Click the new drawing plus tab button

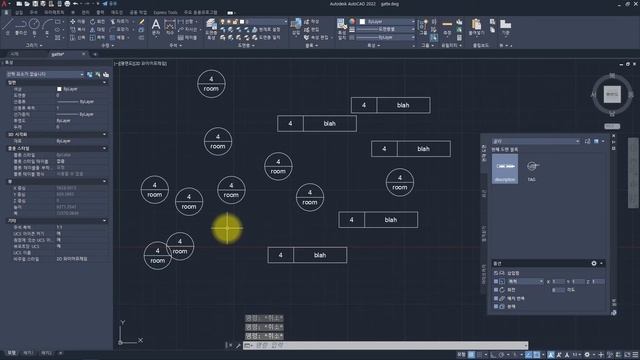tap(95, 54)
